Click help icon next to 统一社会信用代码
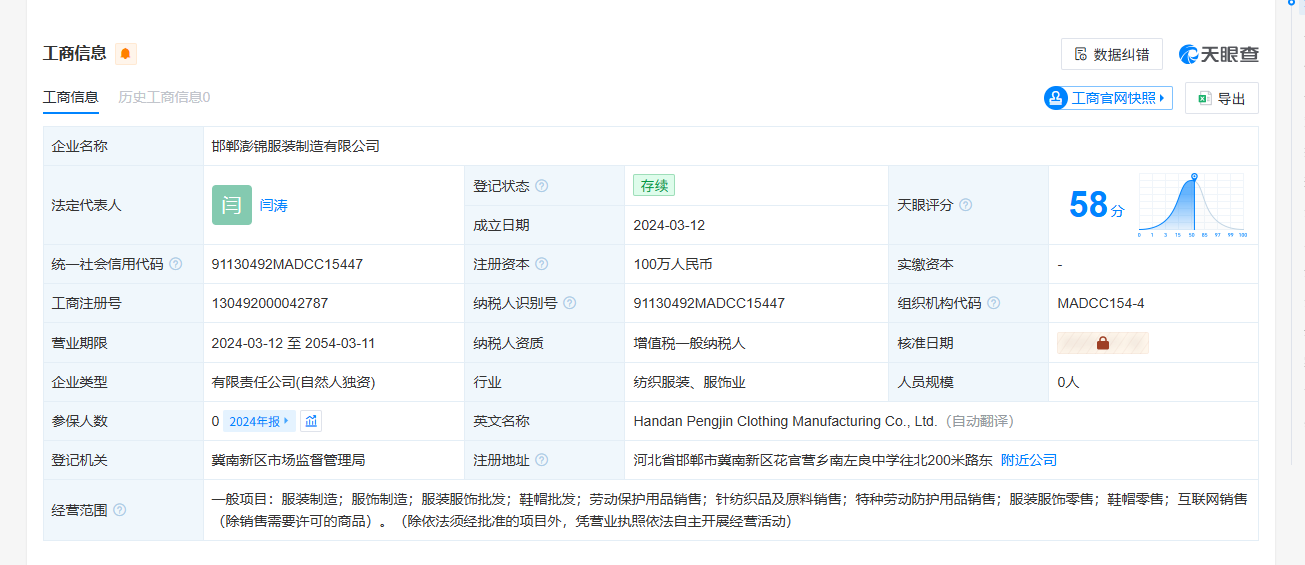The height and width of the screenshot is (565, 1305). point(176,264)
